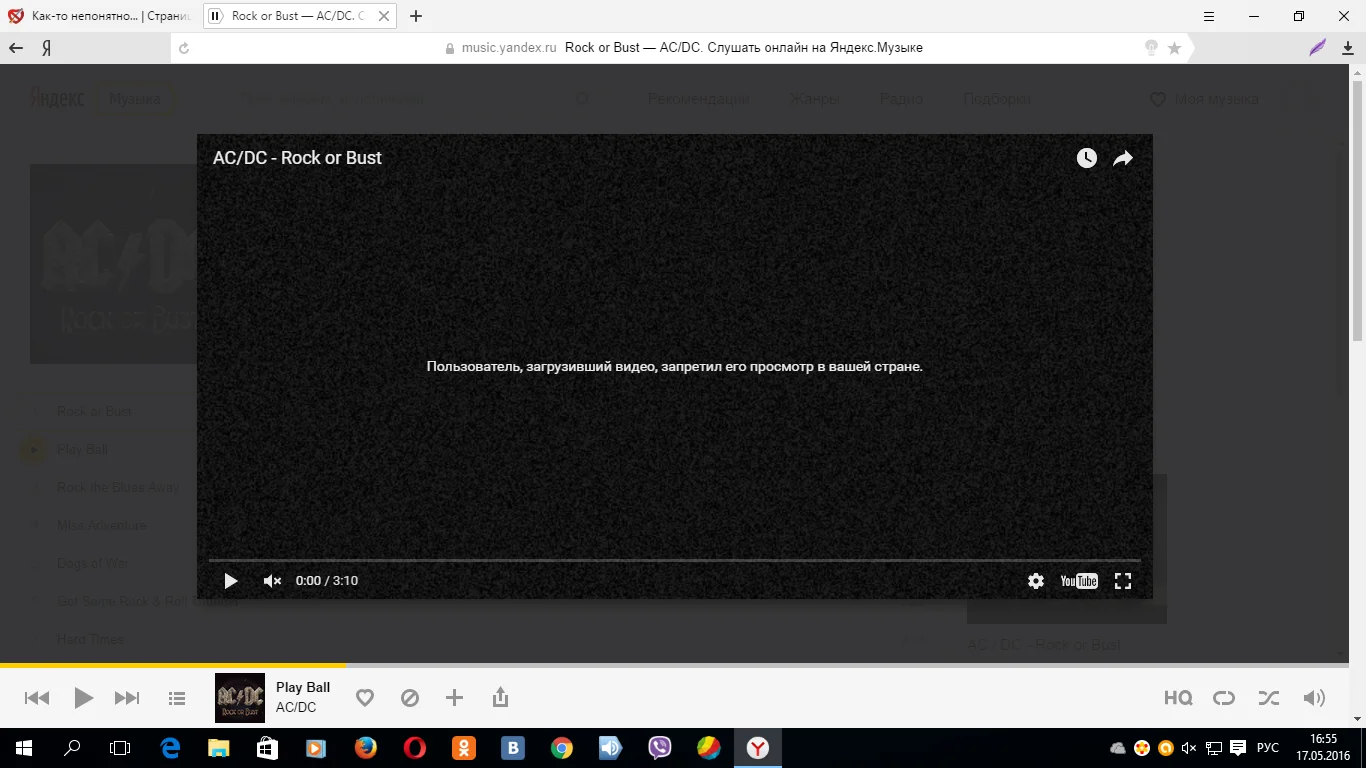Viewport: 1366px width, 768px height.
Task: Click the 0:00 / 3:10 time display
Action: pos(327,581)
